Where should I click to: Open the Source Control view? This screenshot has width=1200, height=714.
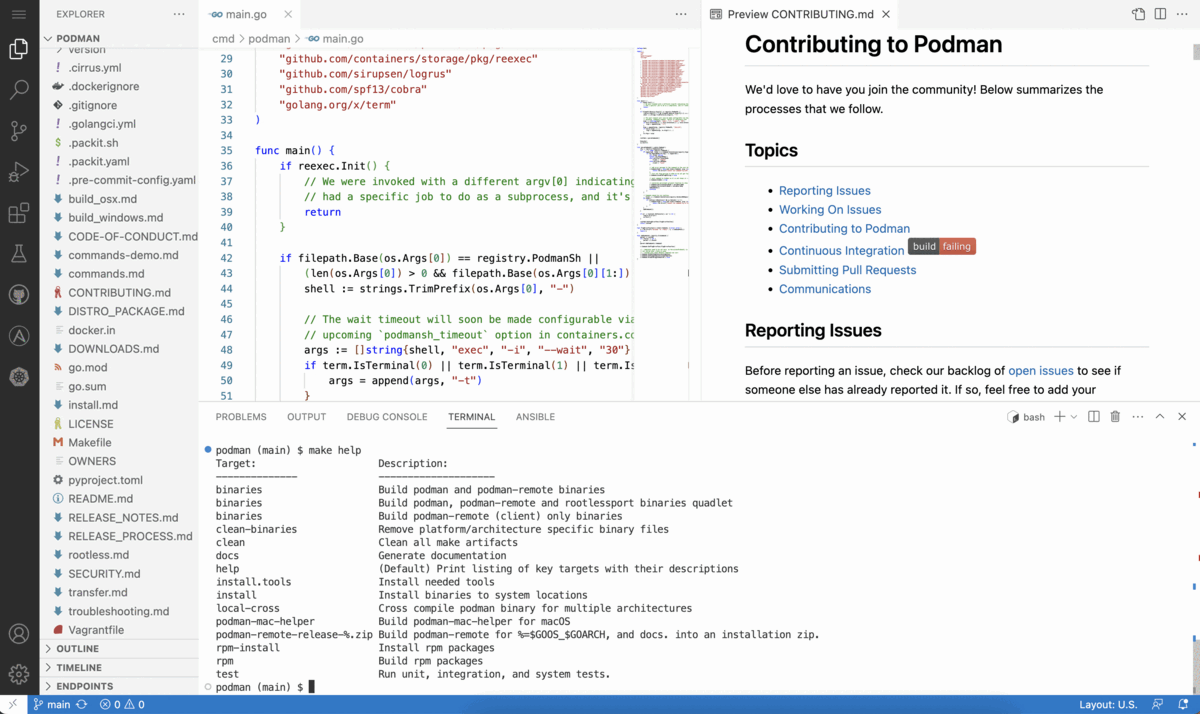pos(19,131)
